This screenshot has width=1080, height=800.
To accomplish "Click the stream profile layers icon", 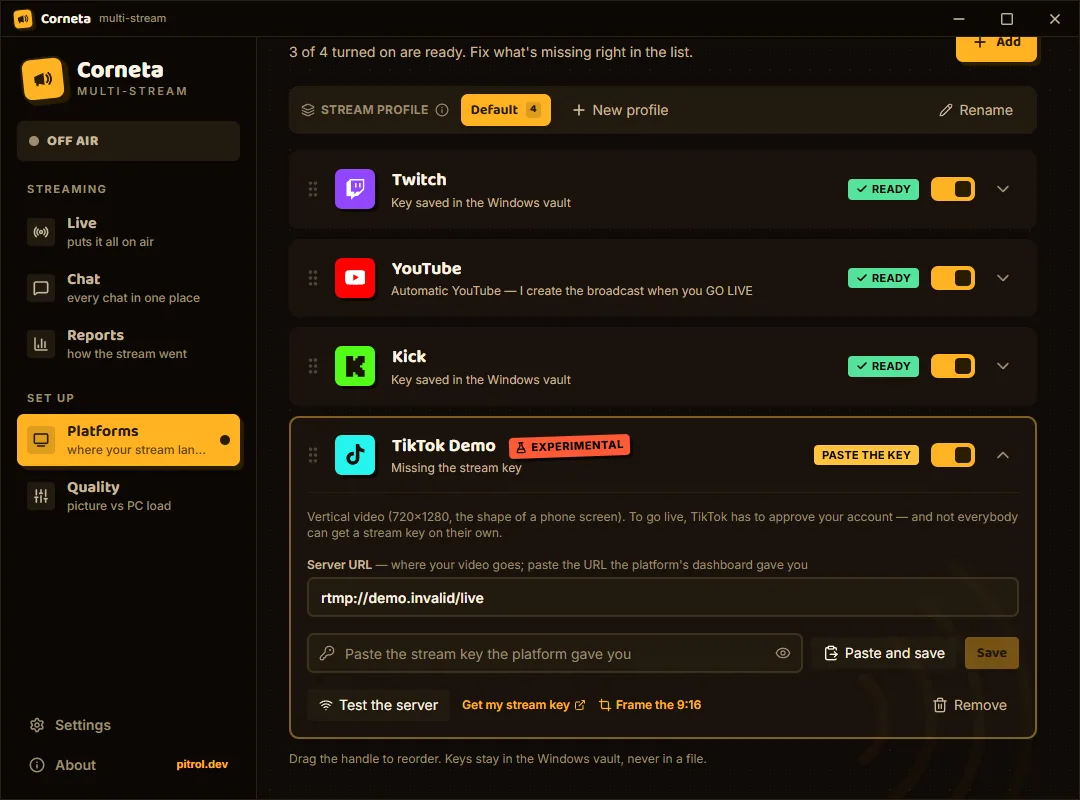I will 308,110.
